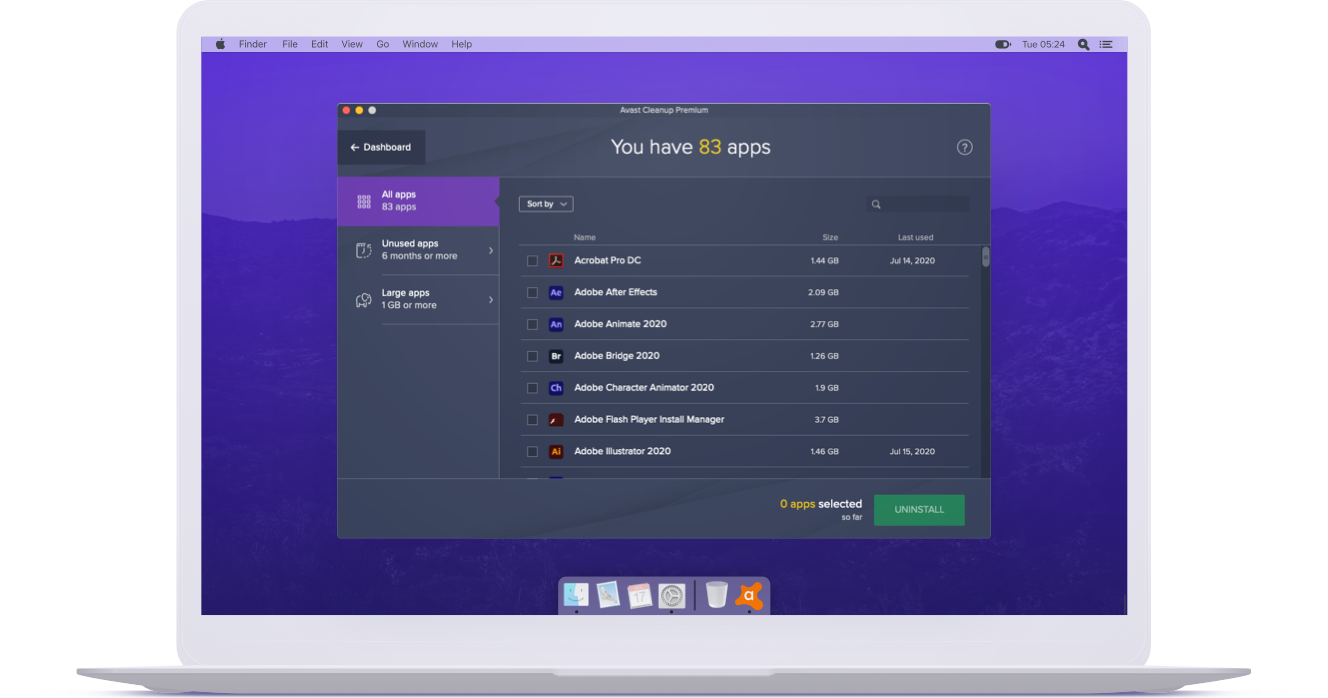Select the Adobe Animate 2020 checkbox
Screen dimensions: 1328x698
tap(532, 324)
